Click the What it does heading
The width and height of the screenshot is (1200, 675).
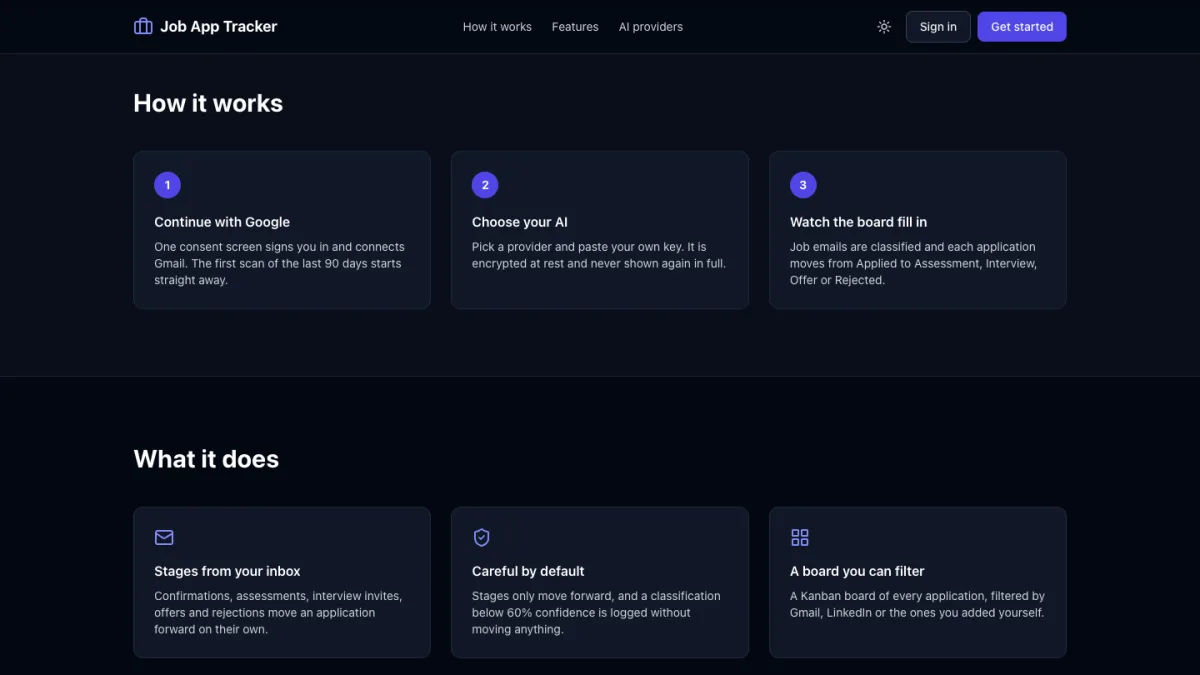(x=206, y=460)
